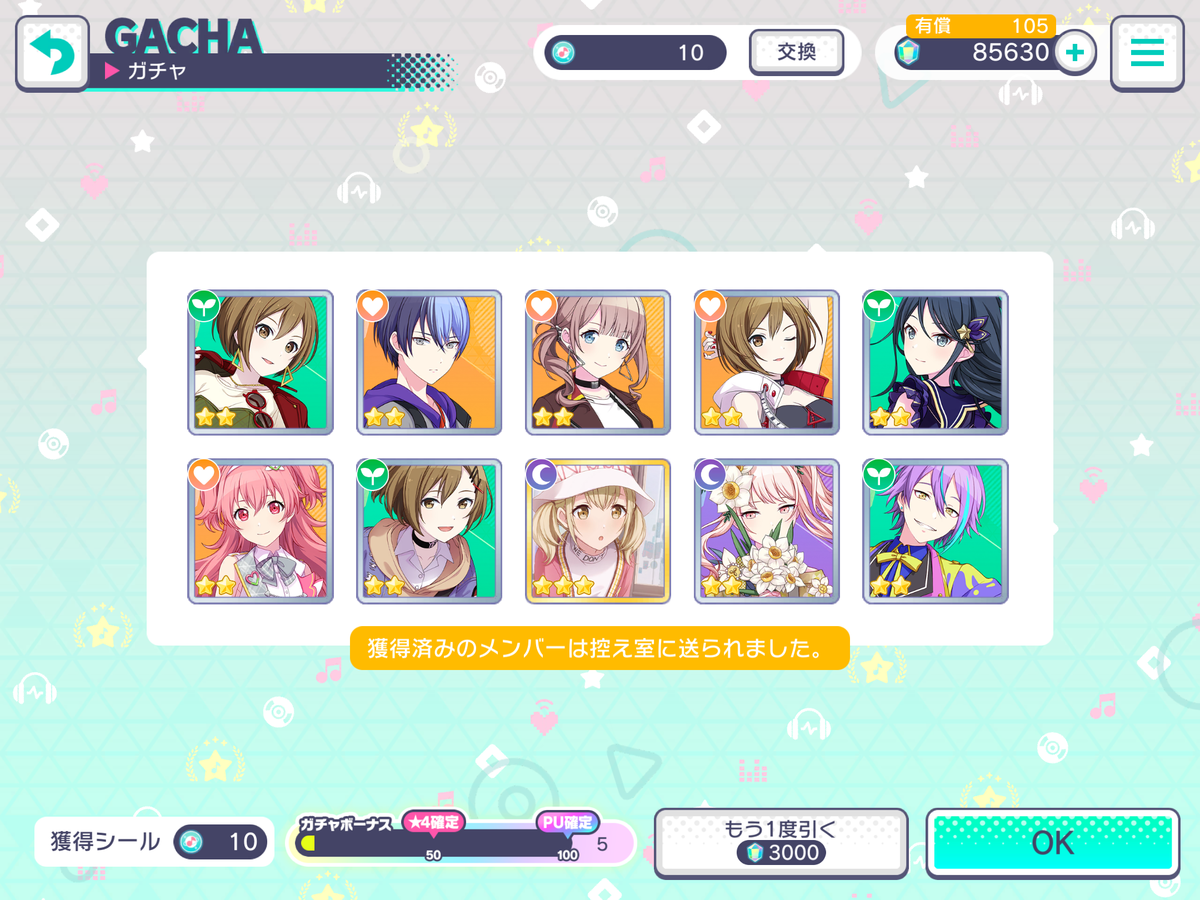The image size is (1200, 900).
Task: Select the dark-haired girl with star hairpin card
Action: pos(936,362)
